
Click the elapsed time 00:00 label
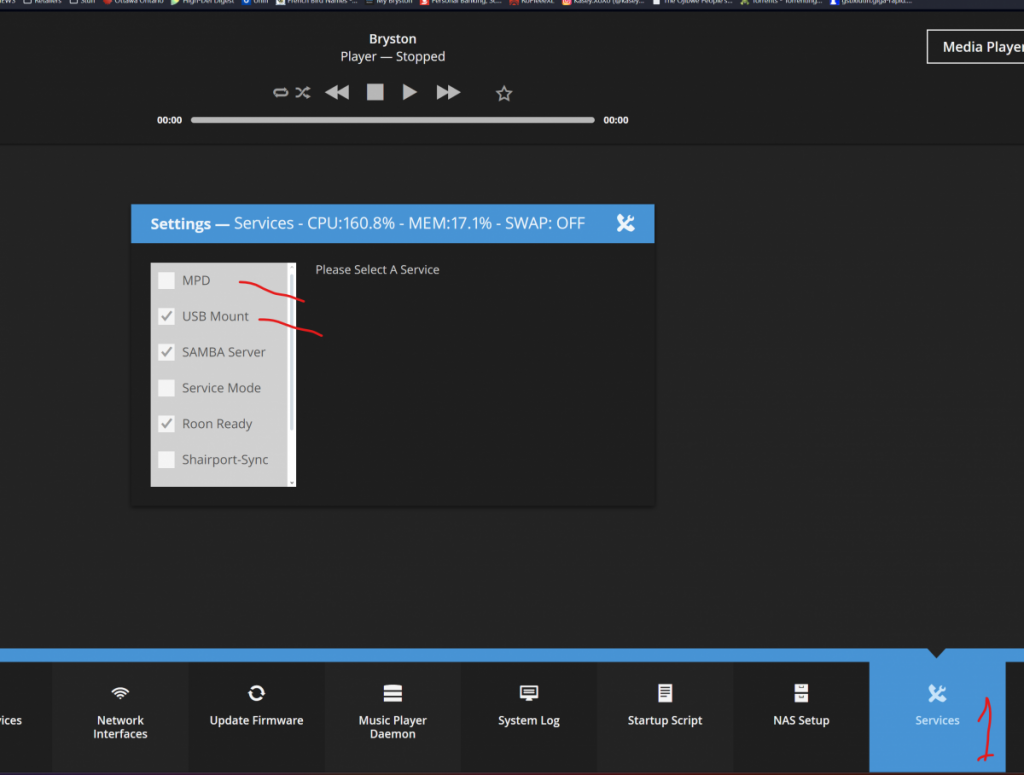coord(169,120)
